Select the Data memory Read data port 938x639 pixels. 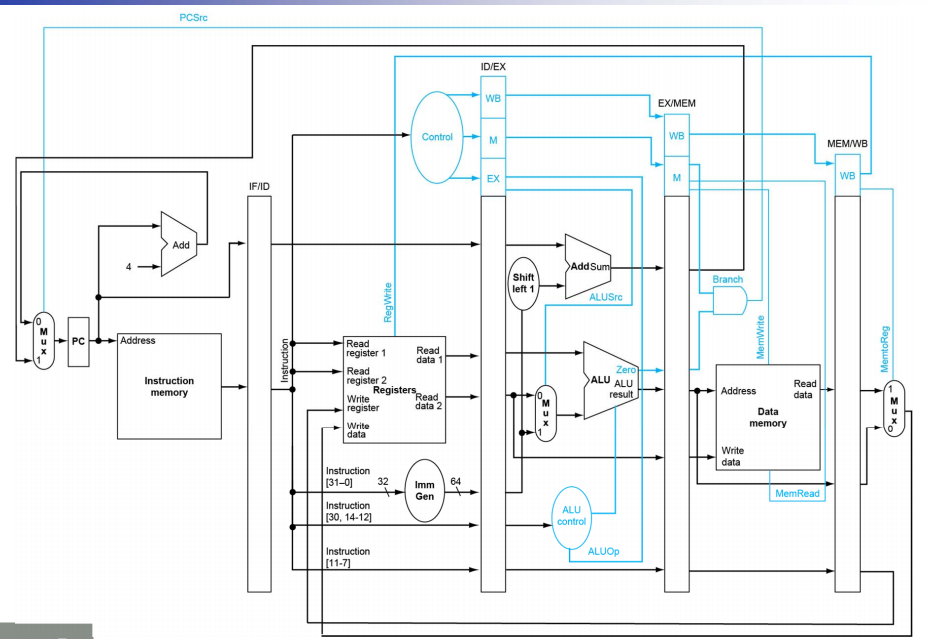point(805,389)
